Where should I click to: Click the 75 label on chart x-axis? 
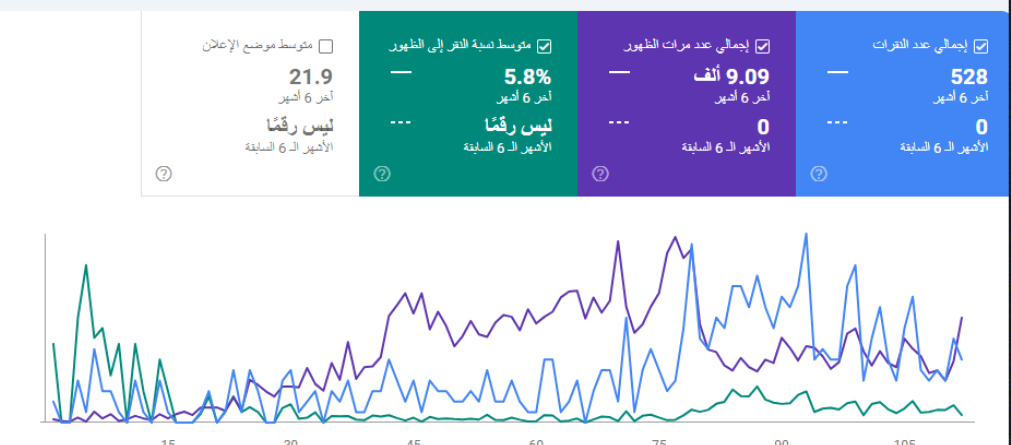(659, 441)
